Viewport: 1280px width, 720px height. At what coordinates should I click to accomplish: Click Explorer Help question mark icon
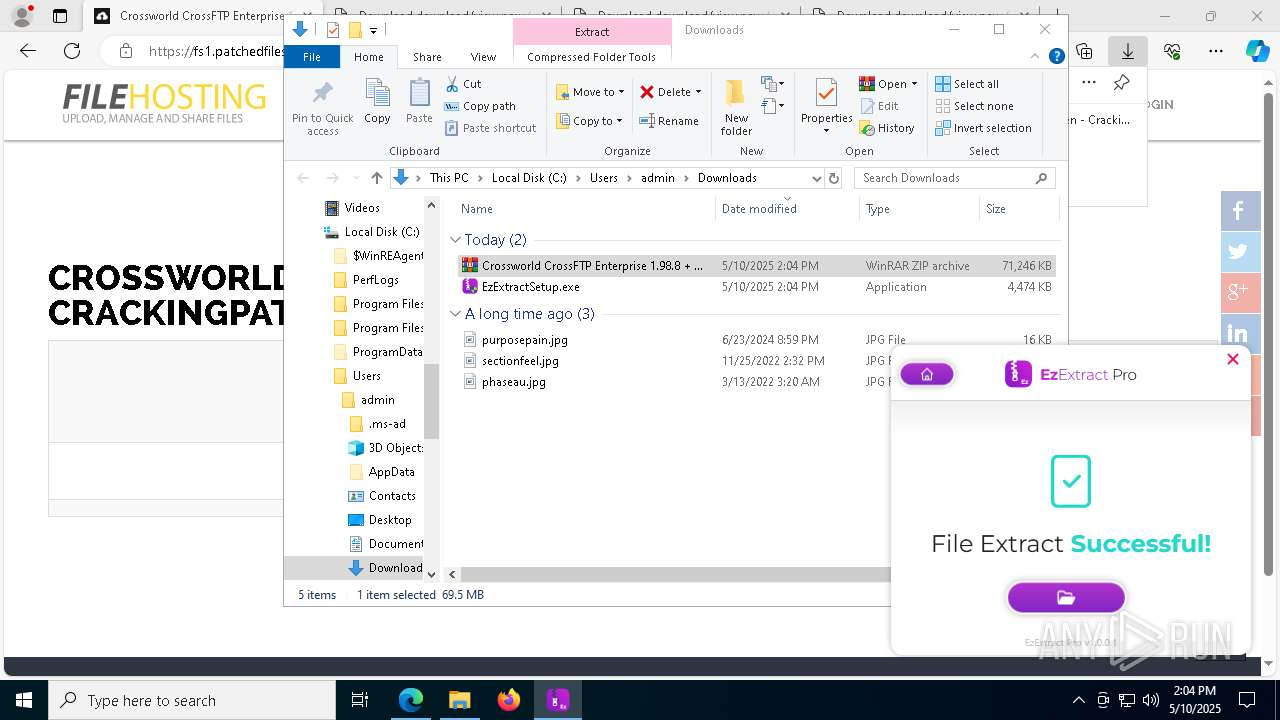tap(1056, 57)
